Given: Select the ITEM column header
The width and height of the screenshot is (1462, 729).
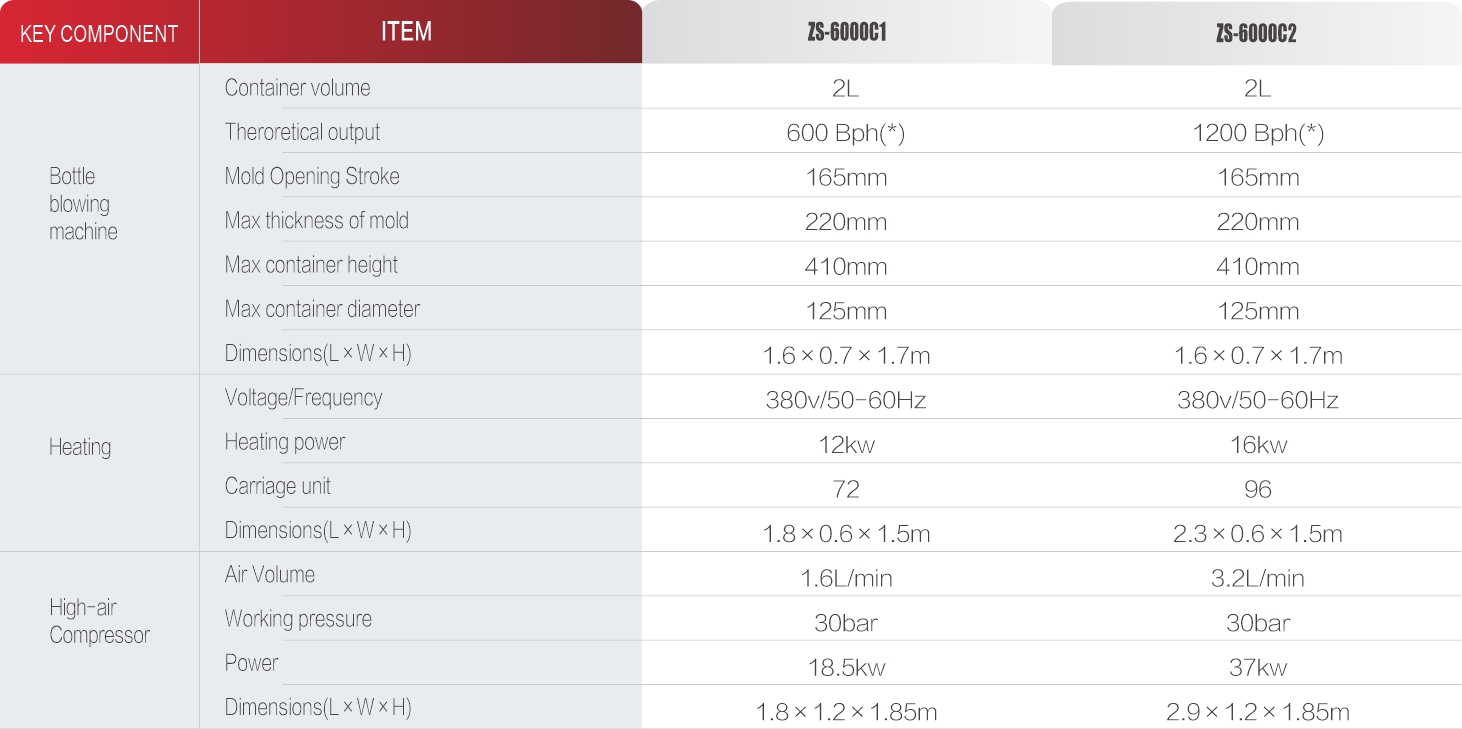Looking at the screenshot, I should [421, 32].
